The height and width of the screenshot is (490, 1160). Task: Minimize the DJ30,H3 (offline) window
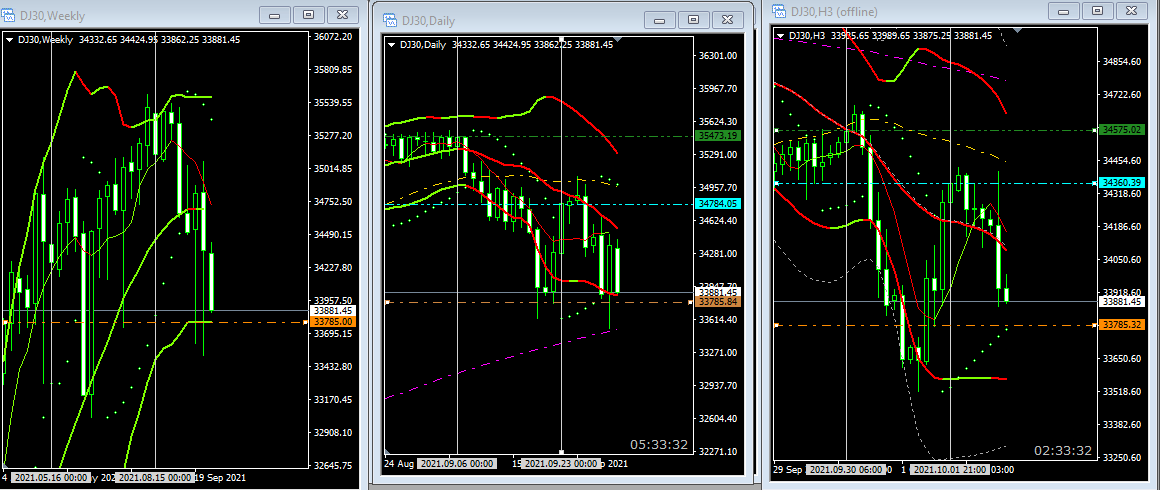click(x=1064, y=10)
